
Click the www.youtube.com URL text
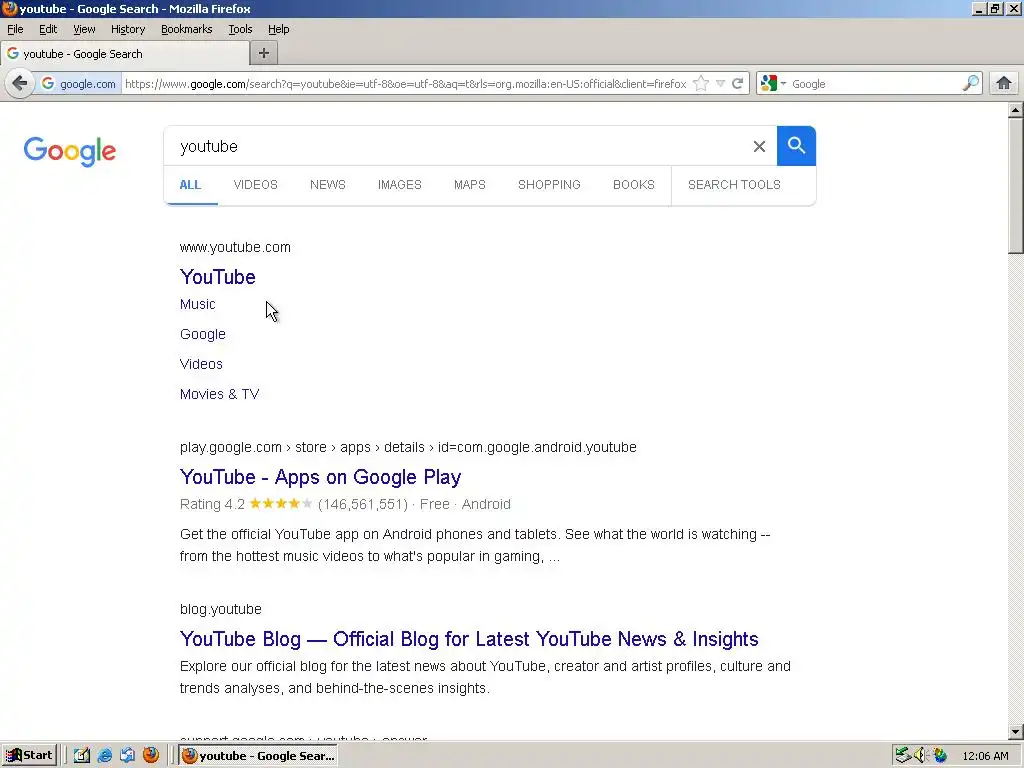235,248
